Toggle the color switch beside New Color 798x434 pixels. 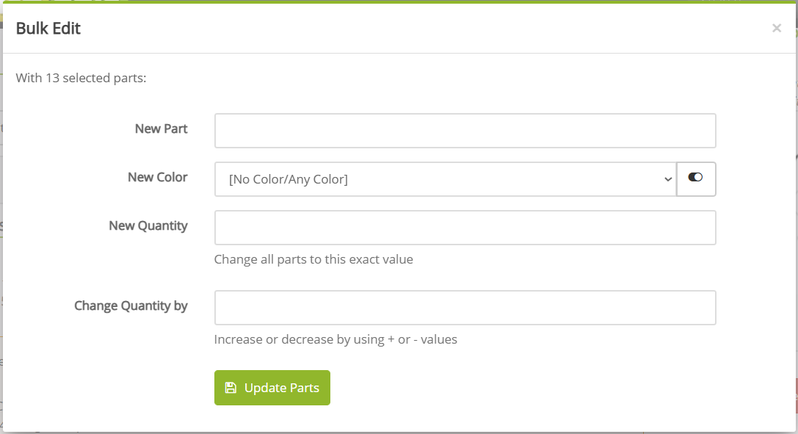click(696, 178)
